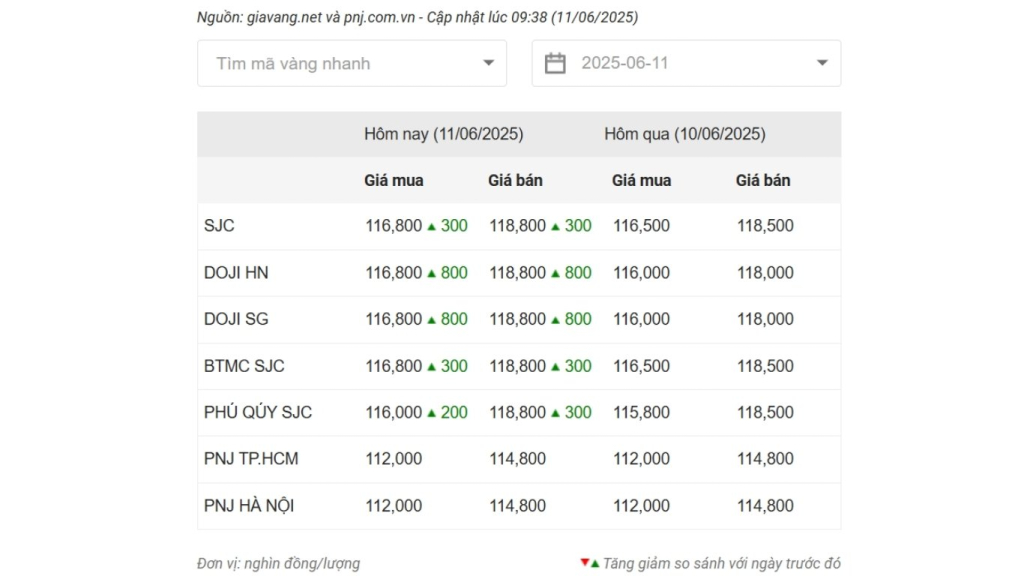1024x576 pixels.
Task: Click PNJ TP.HCM today's sell price 114,800
Action: [x=518, y=459]
